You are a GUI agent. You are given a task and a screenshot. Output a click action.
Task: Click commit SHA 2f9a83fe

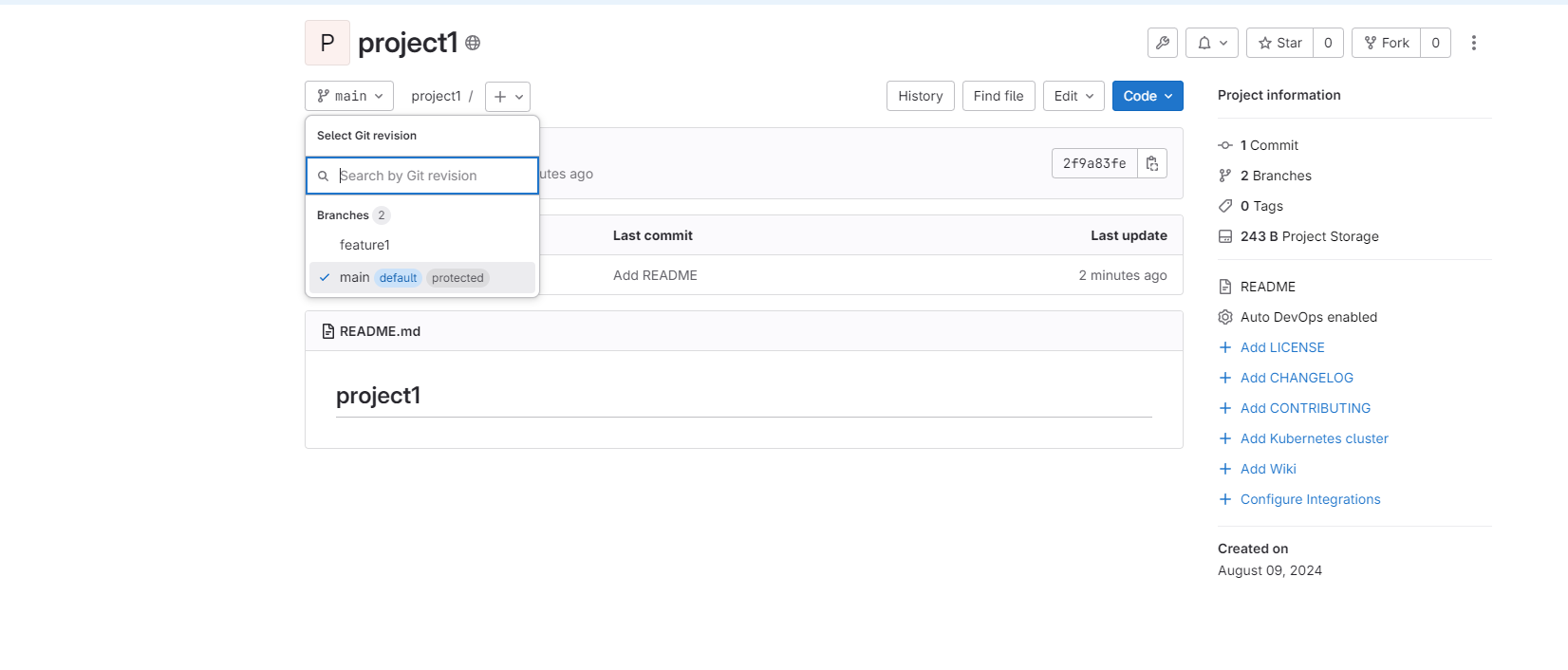tap(1094, 163)
